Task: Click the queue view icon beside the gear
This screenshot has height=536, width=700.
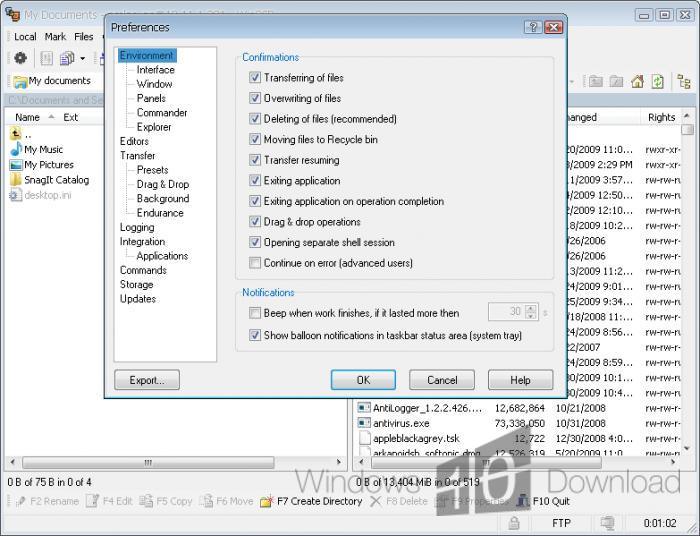Action: 46,58
